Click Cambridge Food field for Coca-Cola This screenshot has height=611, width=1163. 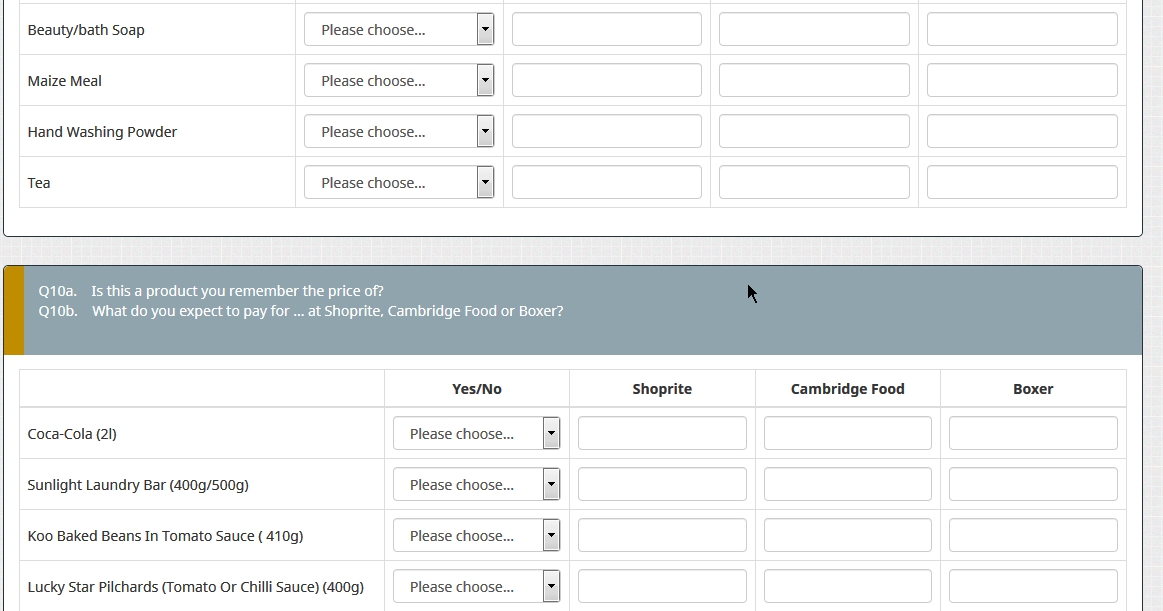[847, 434]
